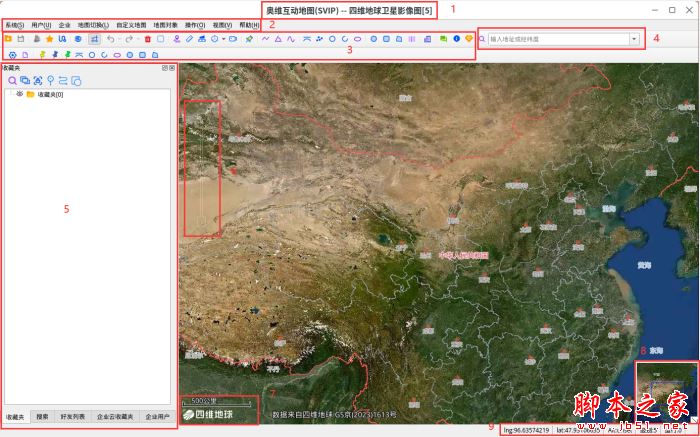This screenshot has height=437, width=700.
Task: Switch to the 好友列表 bottom tab
Action: click(73, 417)
